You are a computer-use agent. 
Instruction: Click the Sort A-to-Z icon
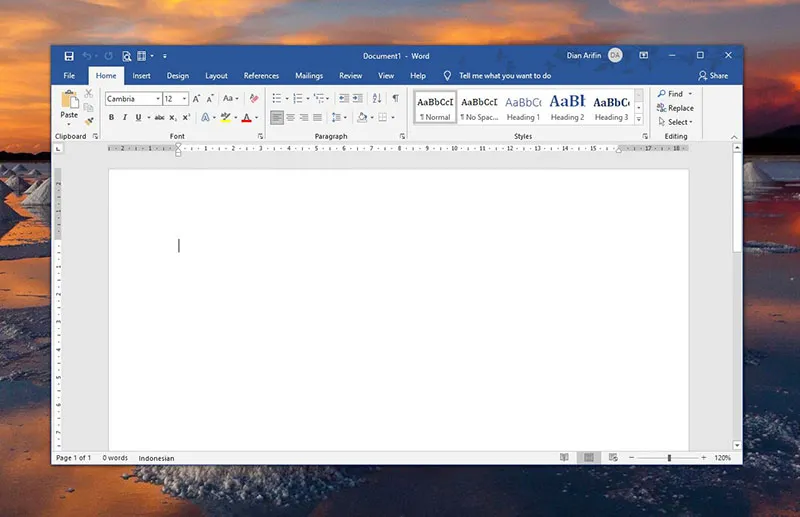(x=377, y=99)
